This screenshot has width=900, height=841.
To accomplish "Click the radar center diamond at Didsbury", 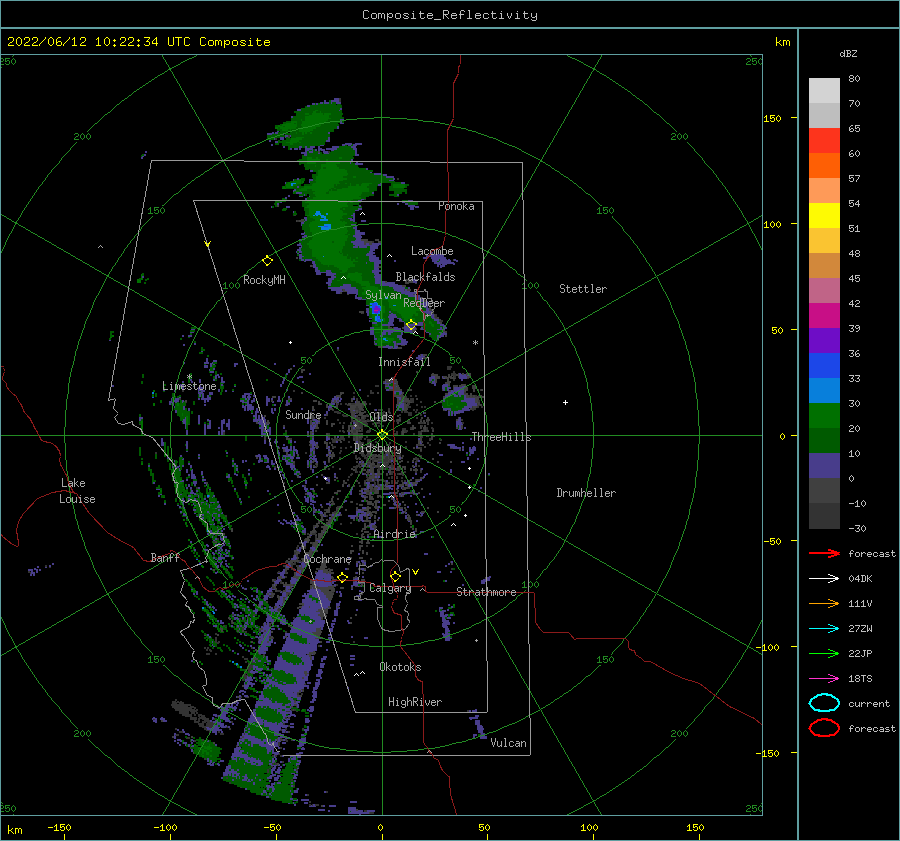I will 382,435.
